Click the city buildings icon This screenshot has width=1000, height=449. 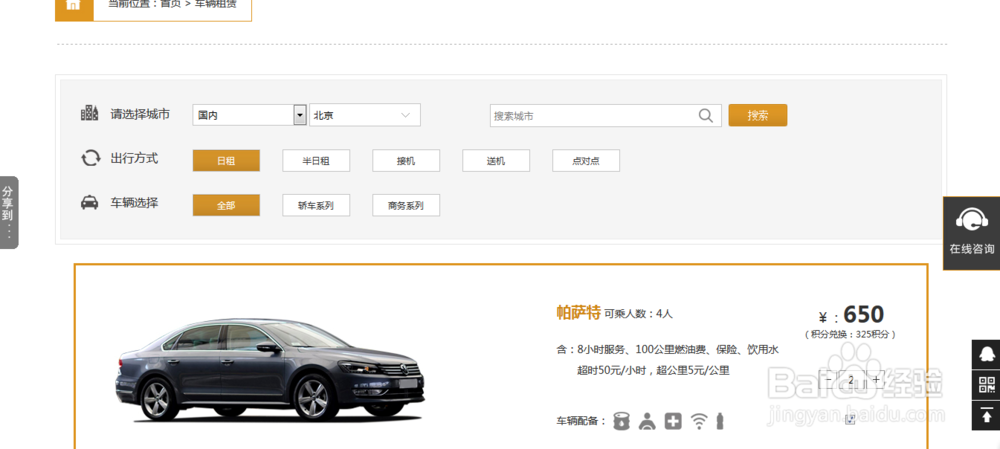(x=90, y=114)
